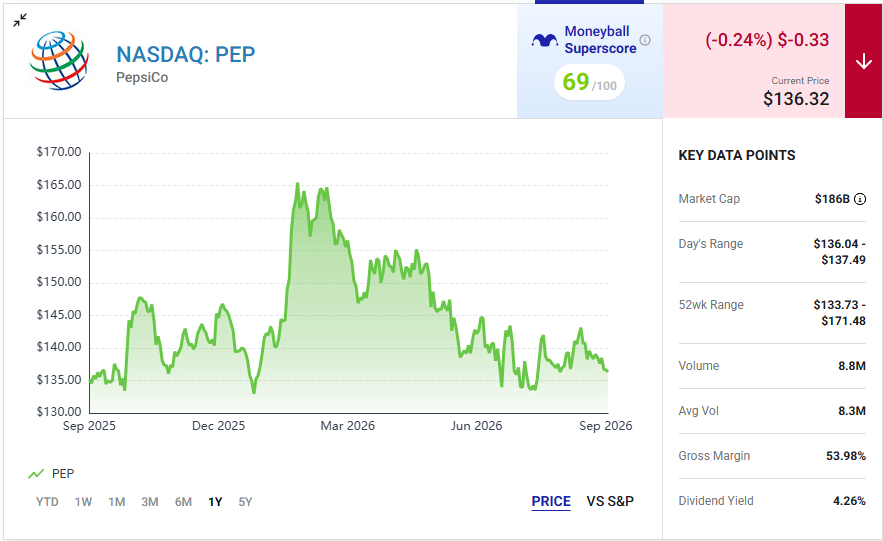Image resolution: width=883 pixels, height=541 pixels.
Task: Show the 5Y price history
Action: point(245,502)
